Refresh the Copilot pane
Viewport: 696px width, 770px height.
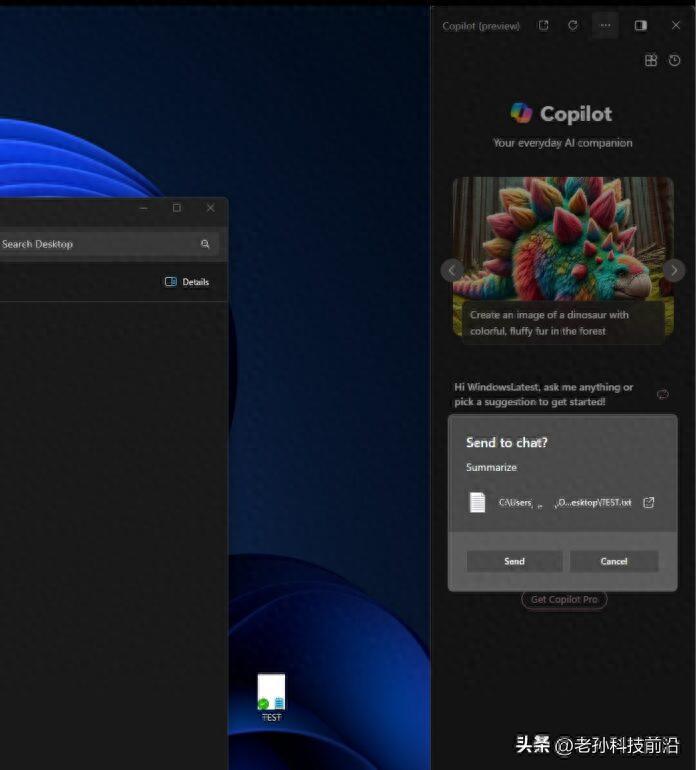point(573,26)
